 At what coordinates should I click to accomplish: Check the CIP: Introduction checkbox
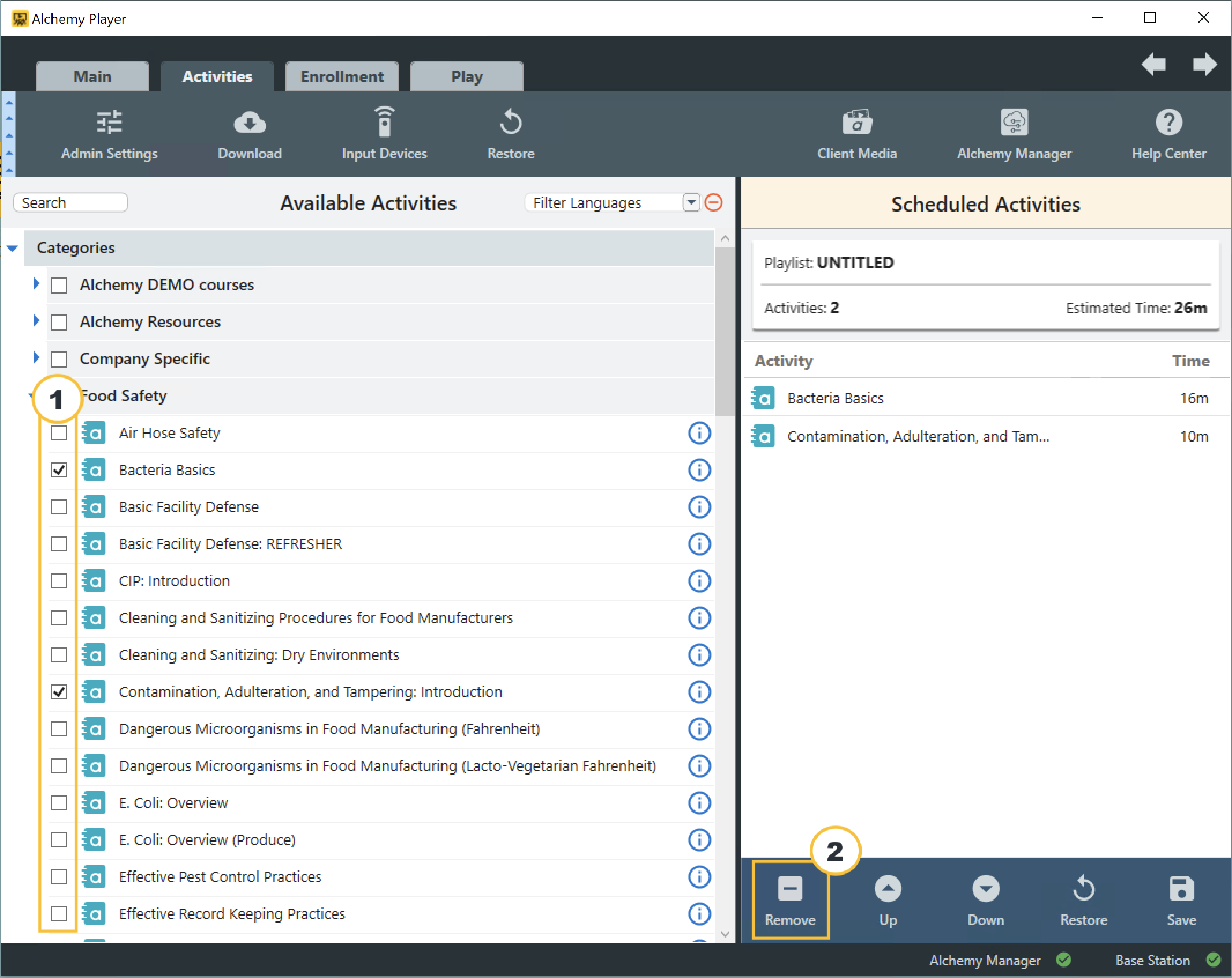pos(59,581)
